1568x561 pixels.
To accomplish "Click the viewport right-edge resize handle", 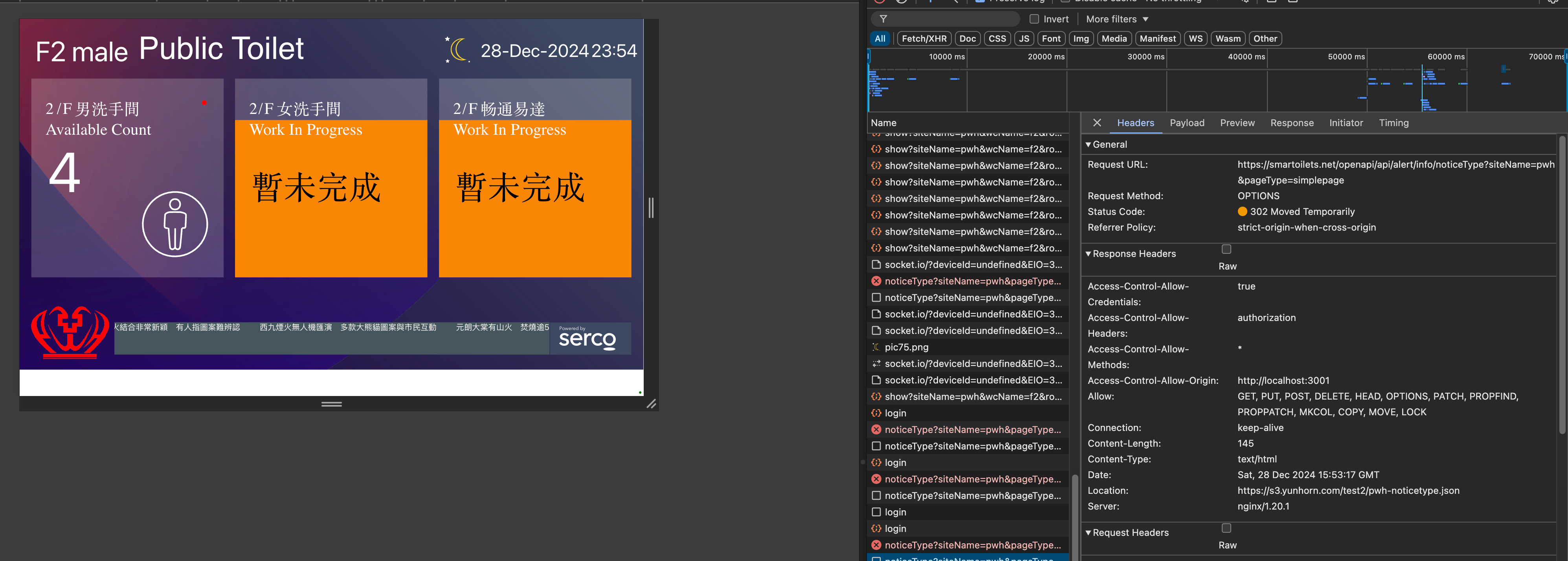I will click(x=651, y=208).
